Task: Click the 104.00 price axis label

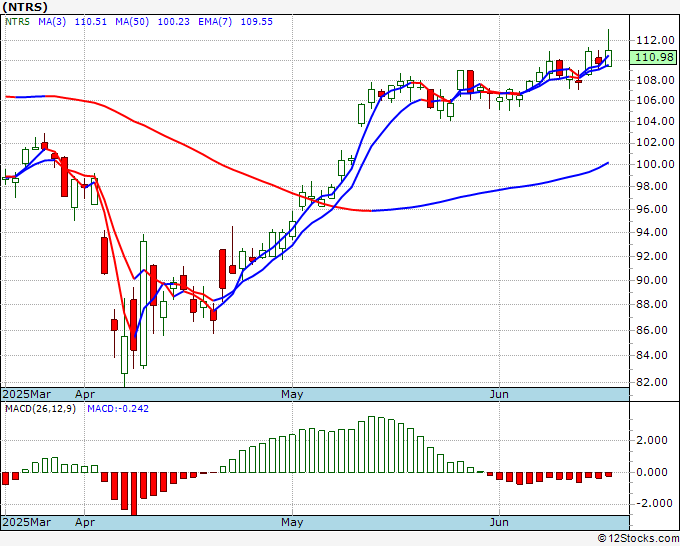Action: (x=655, y=121)
